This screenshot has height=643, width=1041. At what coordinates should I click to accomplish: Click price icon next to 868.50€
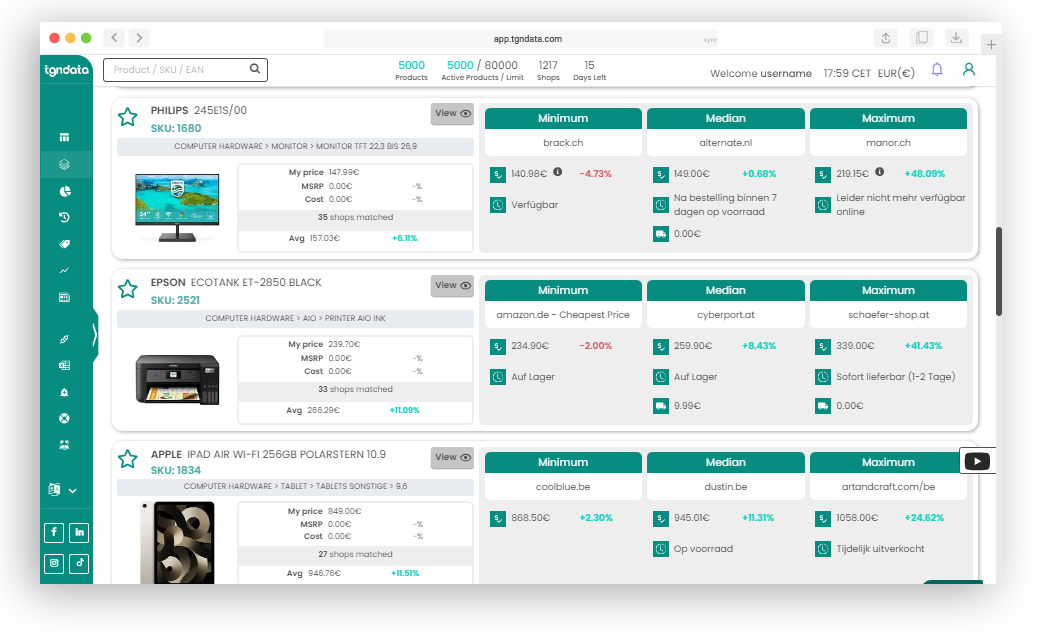click(x=498, y=518)
